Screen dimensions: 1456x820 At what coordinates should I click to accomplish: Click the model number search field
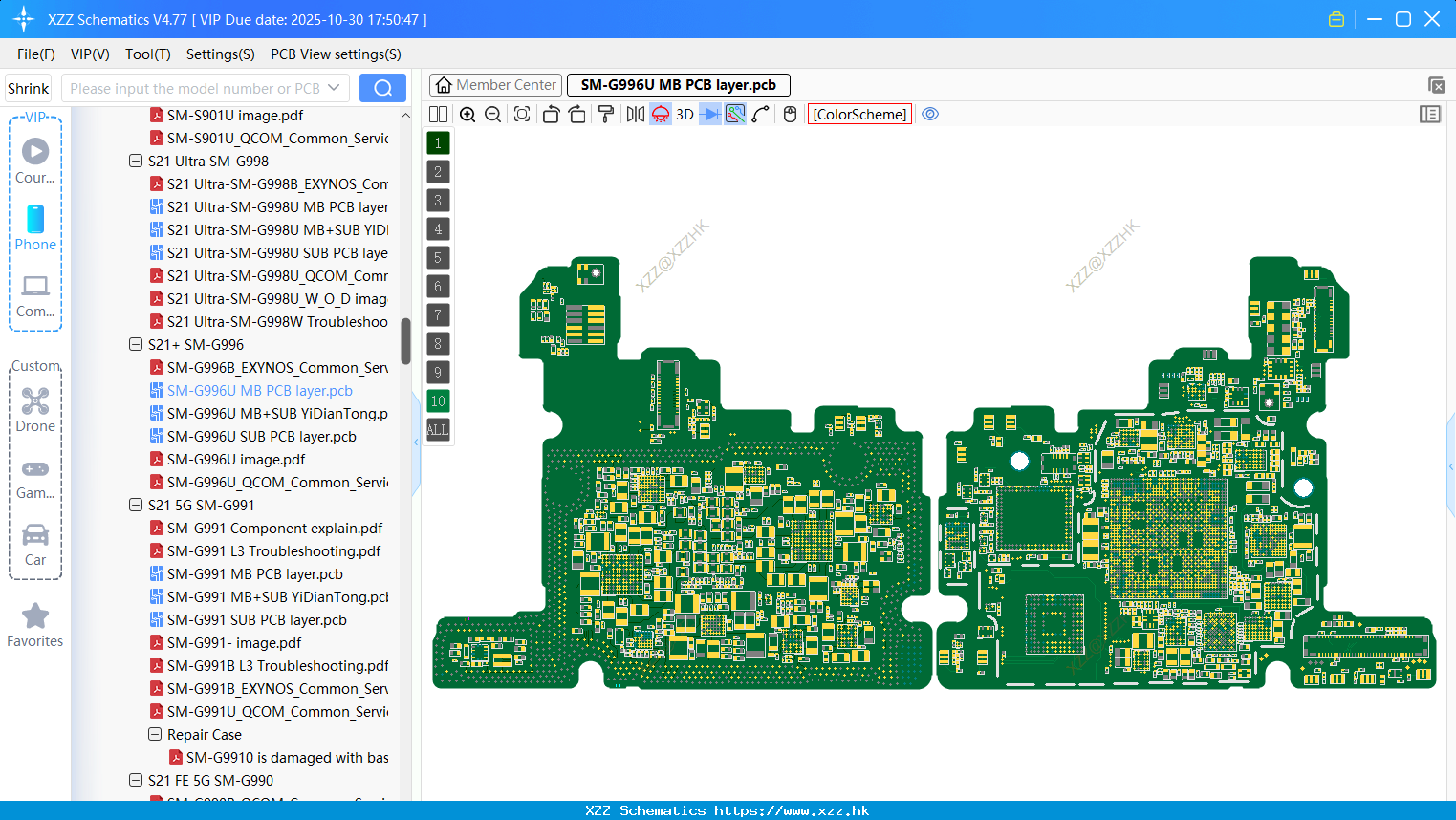(196, 88)
